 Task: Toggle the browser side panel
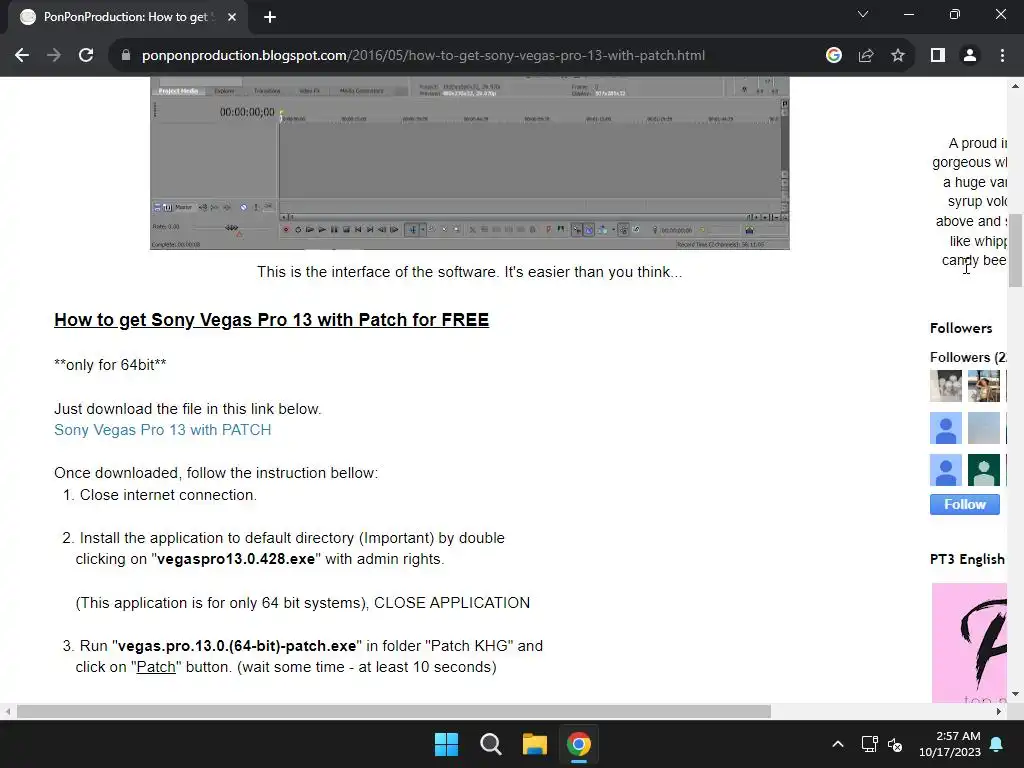[938, 56]
